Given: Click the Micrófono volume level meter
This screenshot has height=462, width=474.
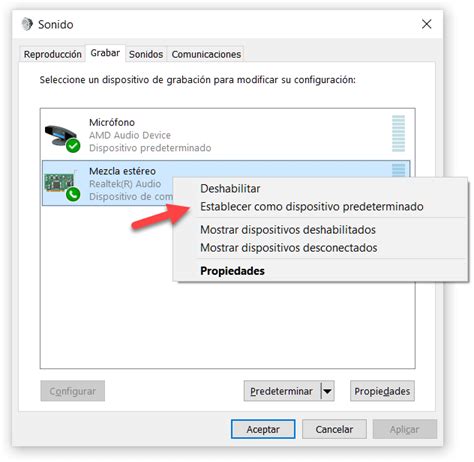Looking at the screenshot, I should (x=398, y=133).
